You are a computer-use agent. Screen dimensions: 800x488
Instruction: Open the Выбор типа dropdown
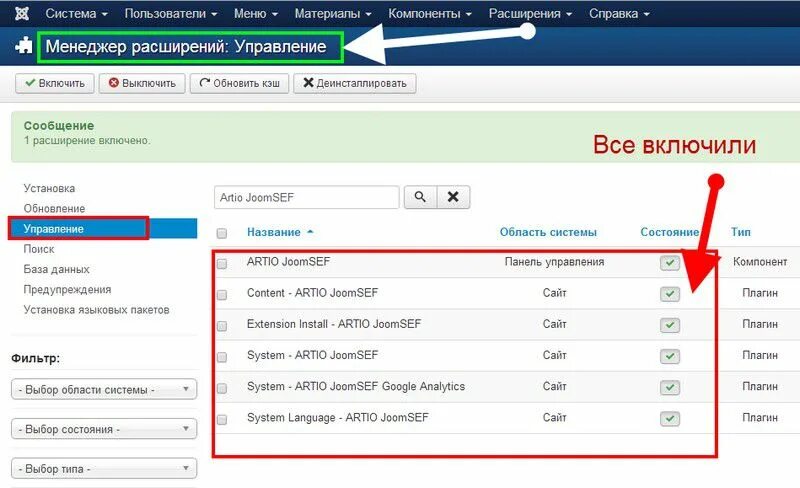click(x=104, y=468)
